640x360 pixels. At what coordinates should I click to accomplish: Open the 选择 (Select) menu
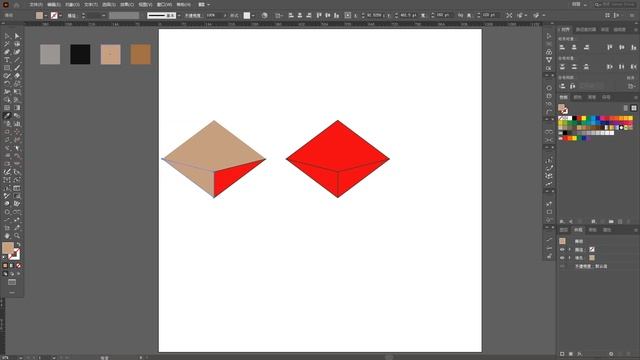click(109, 4)
